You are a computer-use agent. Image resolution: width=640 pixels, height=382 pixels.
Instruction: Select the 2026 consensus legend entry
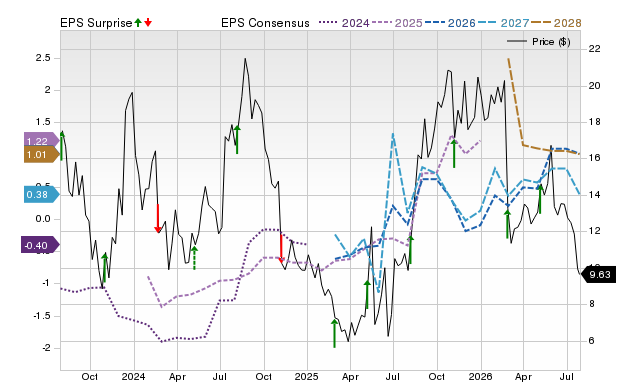(x=450, y=23)
